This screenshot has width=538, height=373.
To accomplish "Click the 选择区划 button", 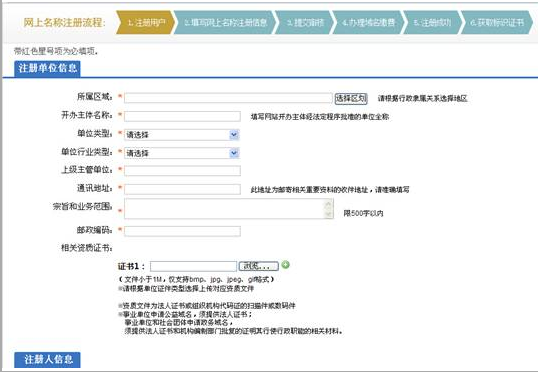I will tap(351, 98).
